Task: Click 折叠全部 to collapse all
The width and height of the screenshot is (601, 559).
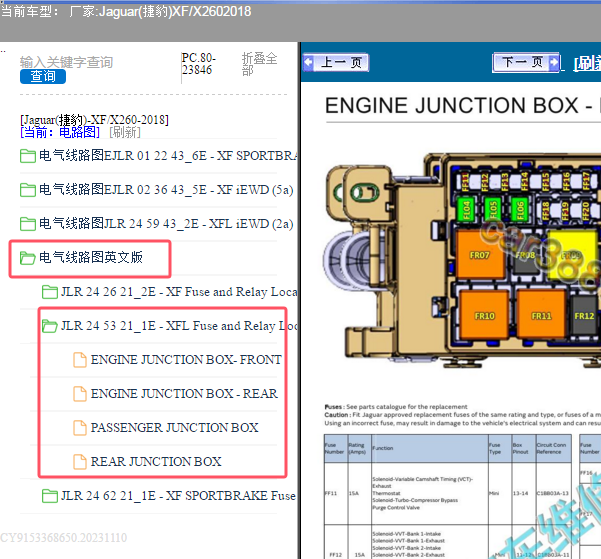Action: (259, 64)
